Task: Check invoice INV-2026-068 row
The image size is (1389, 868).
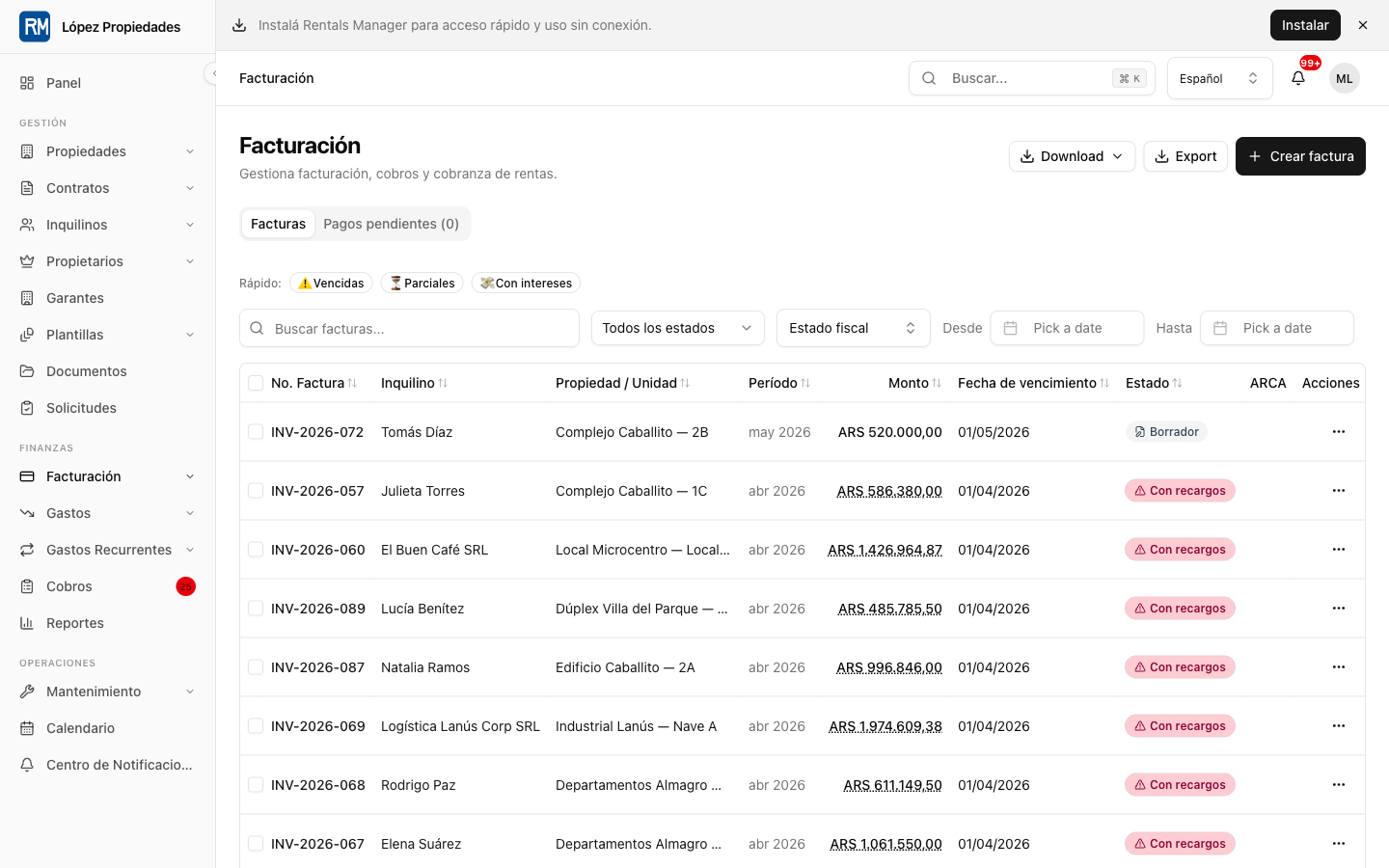Action: pos(256,785)
